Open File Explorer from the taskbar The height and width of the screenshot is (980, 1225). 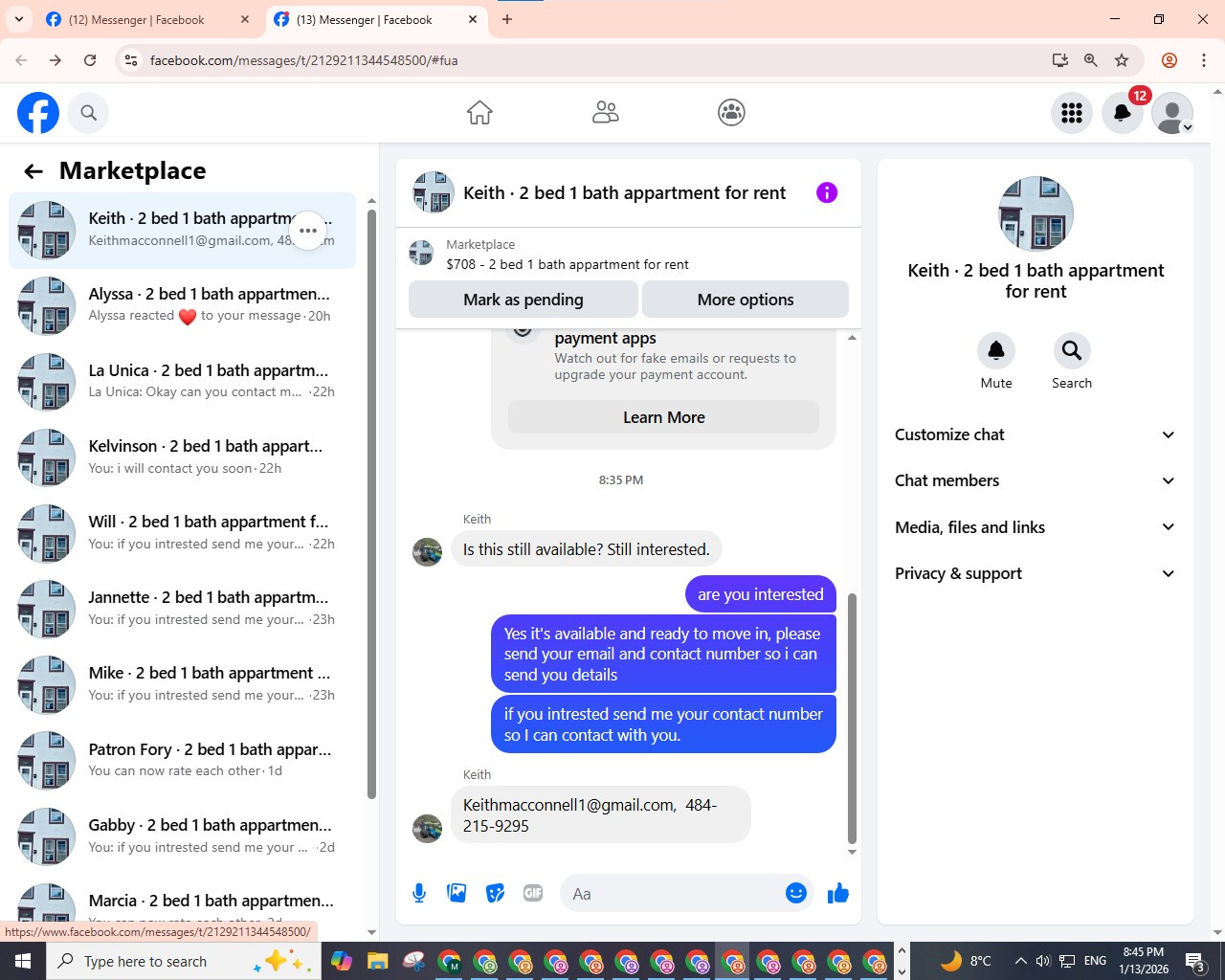tap(377, 961)
